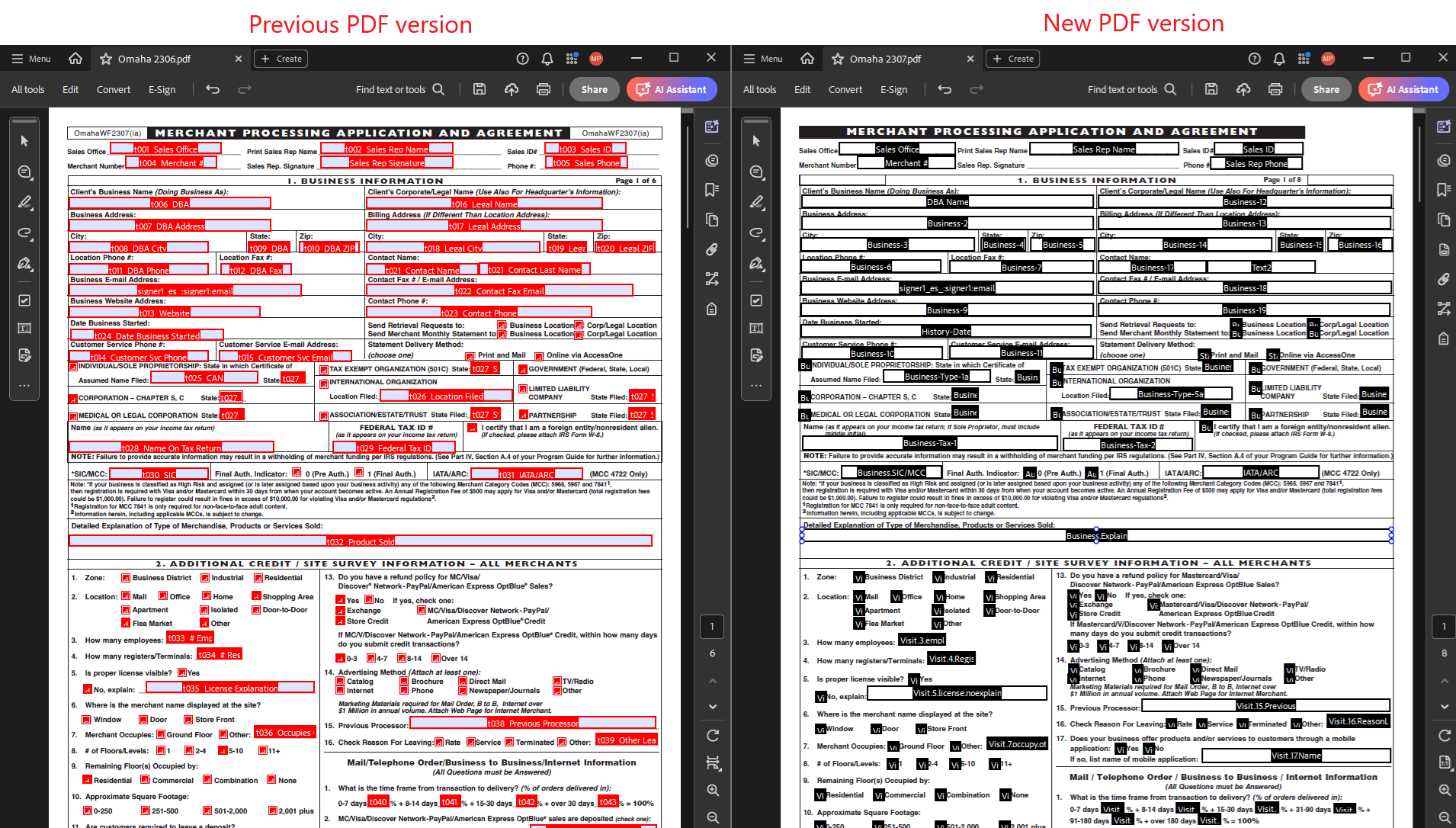Open the Menu in the right Omaha 2307 window

pyautogui.click(x=763, y=59)
